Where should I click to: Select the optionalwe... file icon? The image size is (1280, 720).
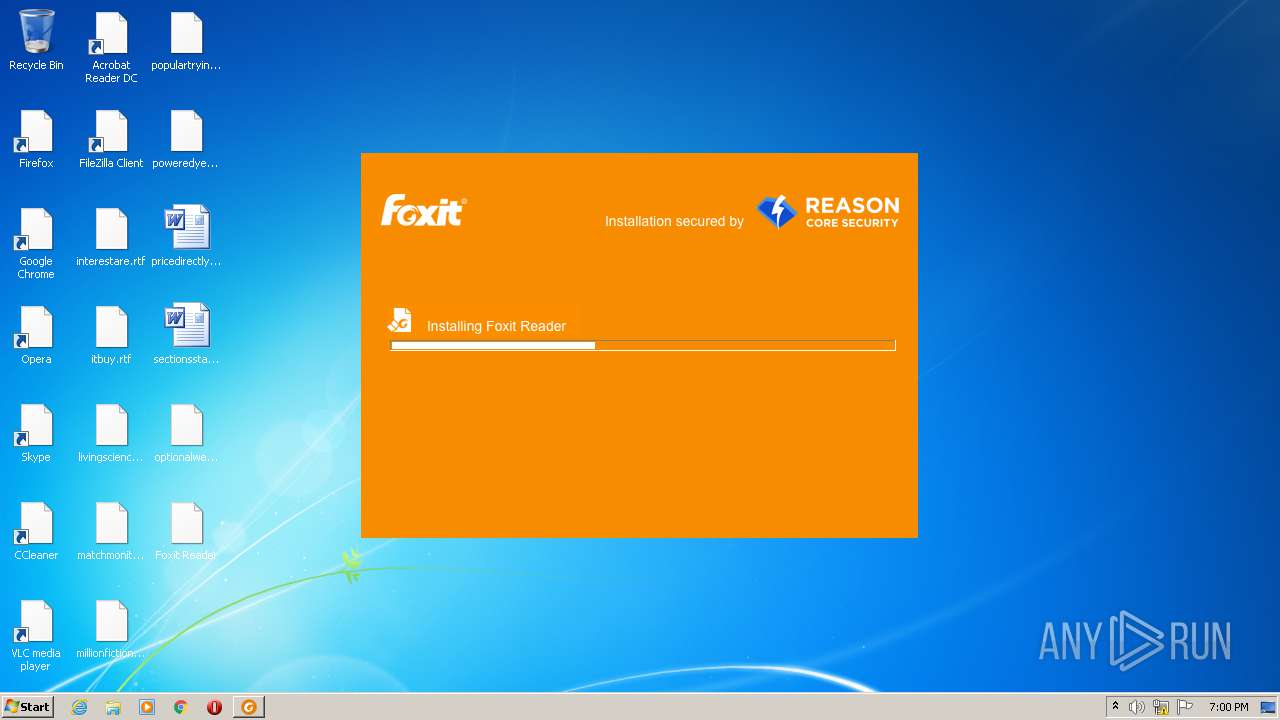[x=186, y=432]
